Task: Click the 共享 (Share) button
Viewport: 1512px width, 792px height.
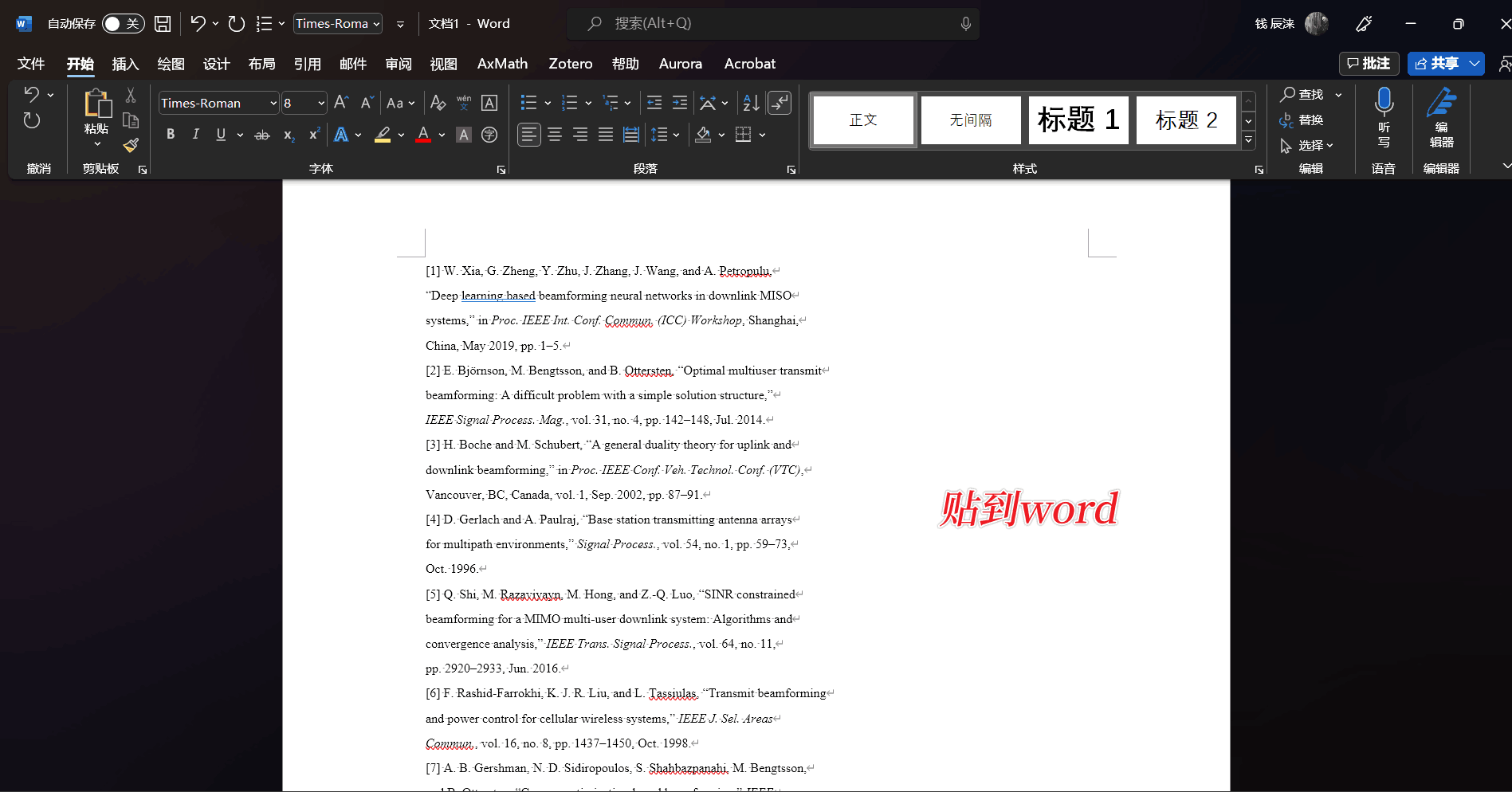Action: [1436, 64]
